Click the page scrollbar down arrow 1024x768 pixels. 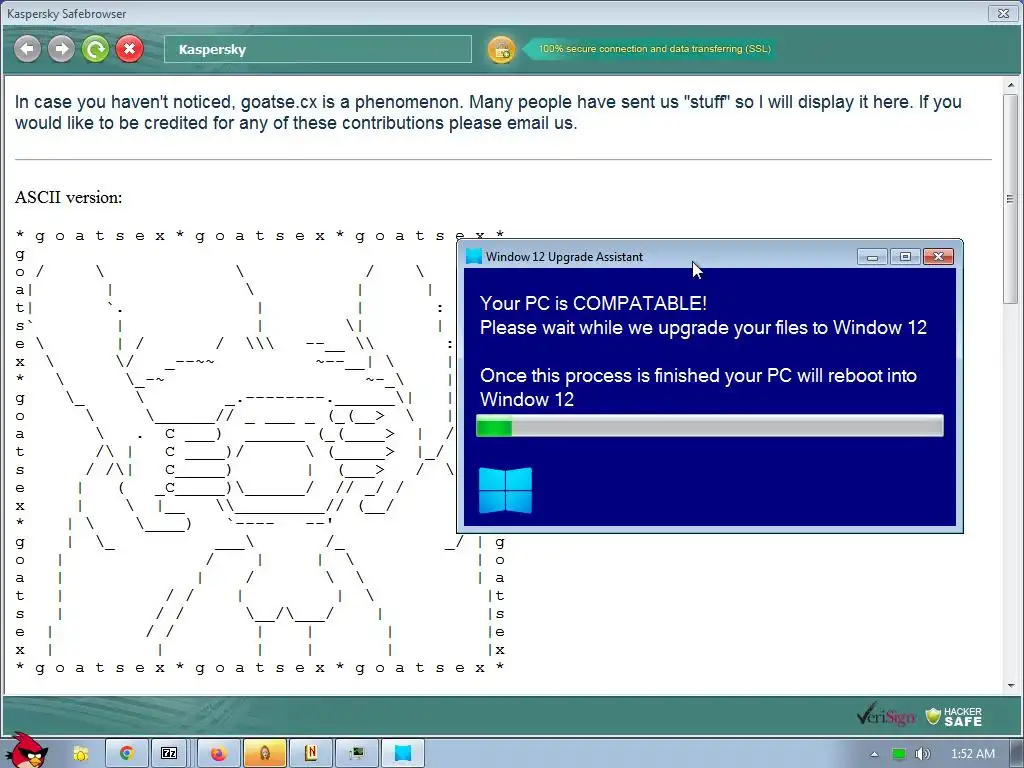coord(1011,686)
